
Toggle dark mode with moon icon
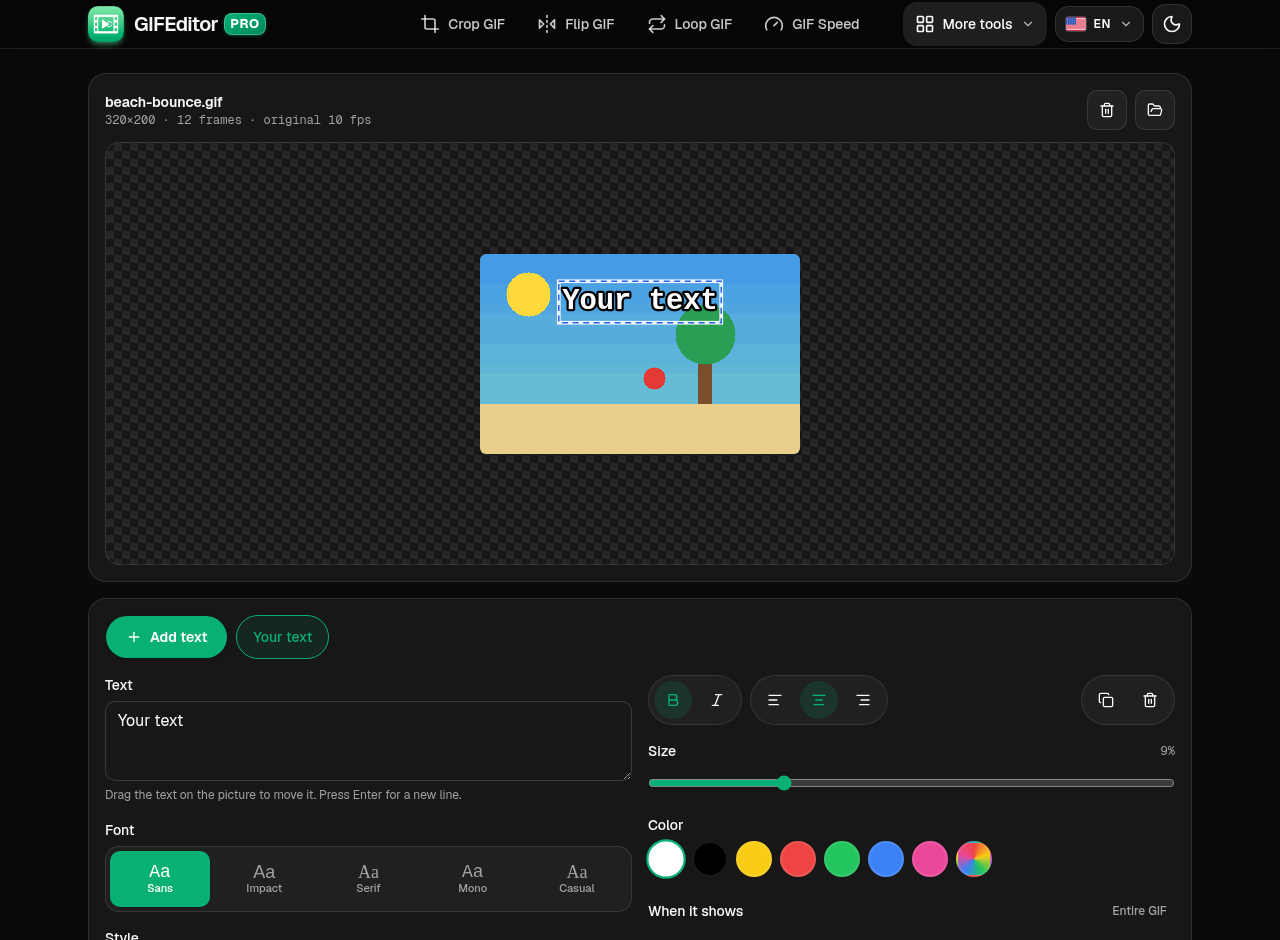tap(1172, 24)
